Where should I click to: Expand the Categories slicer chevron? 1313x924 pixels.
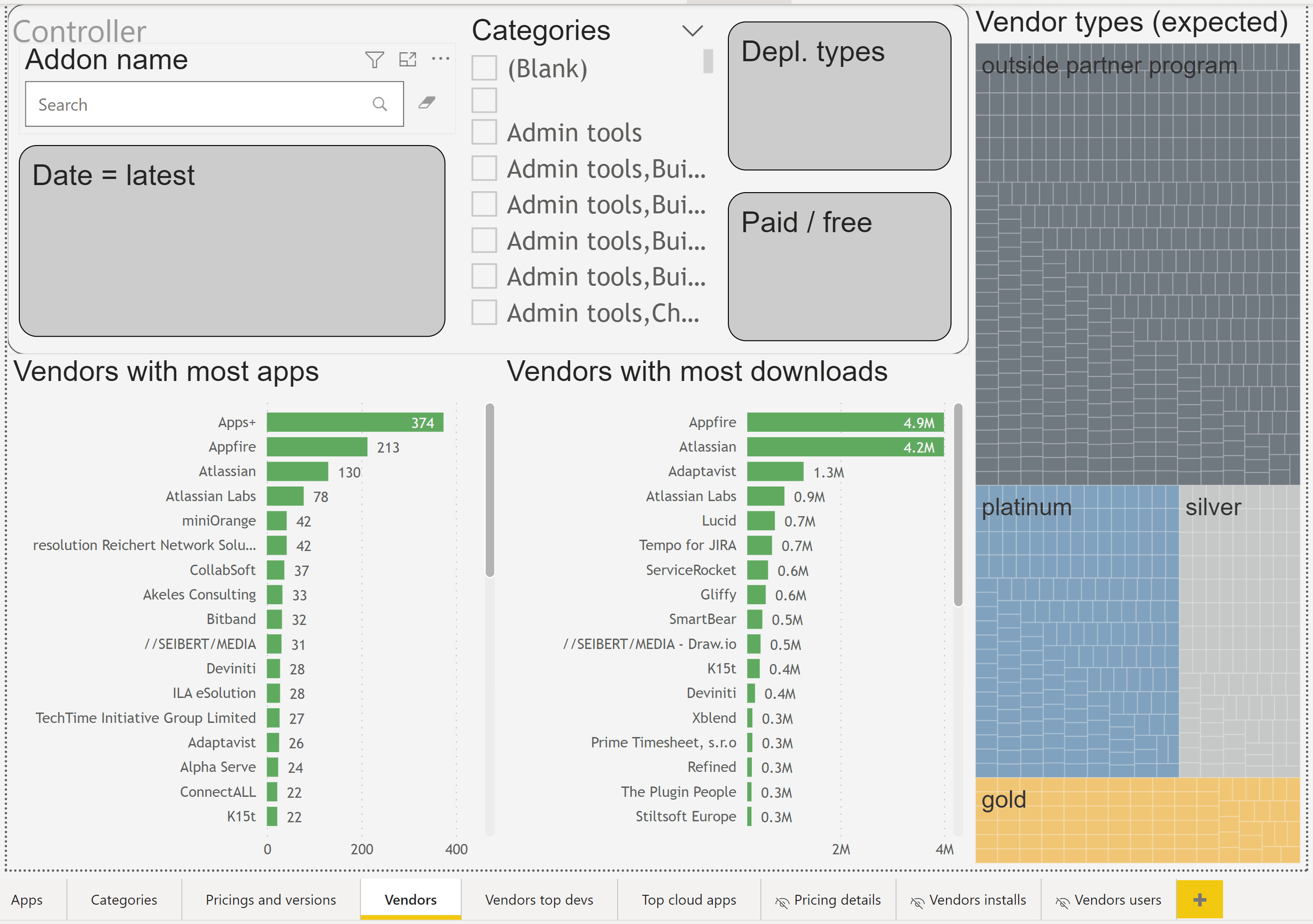pyautogui.click(x=692, y=30)
